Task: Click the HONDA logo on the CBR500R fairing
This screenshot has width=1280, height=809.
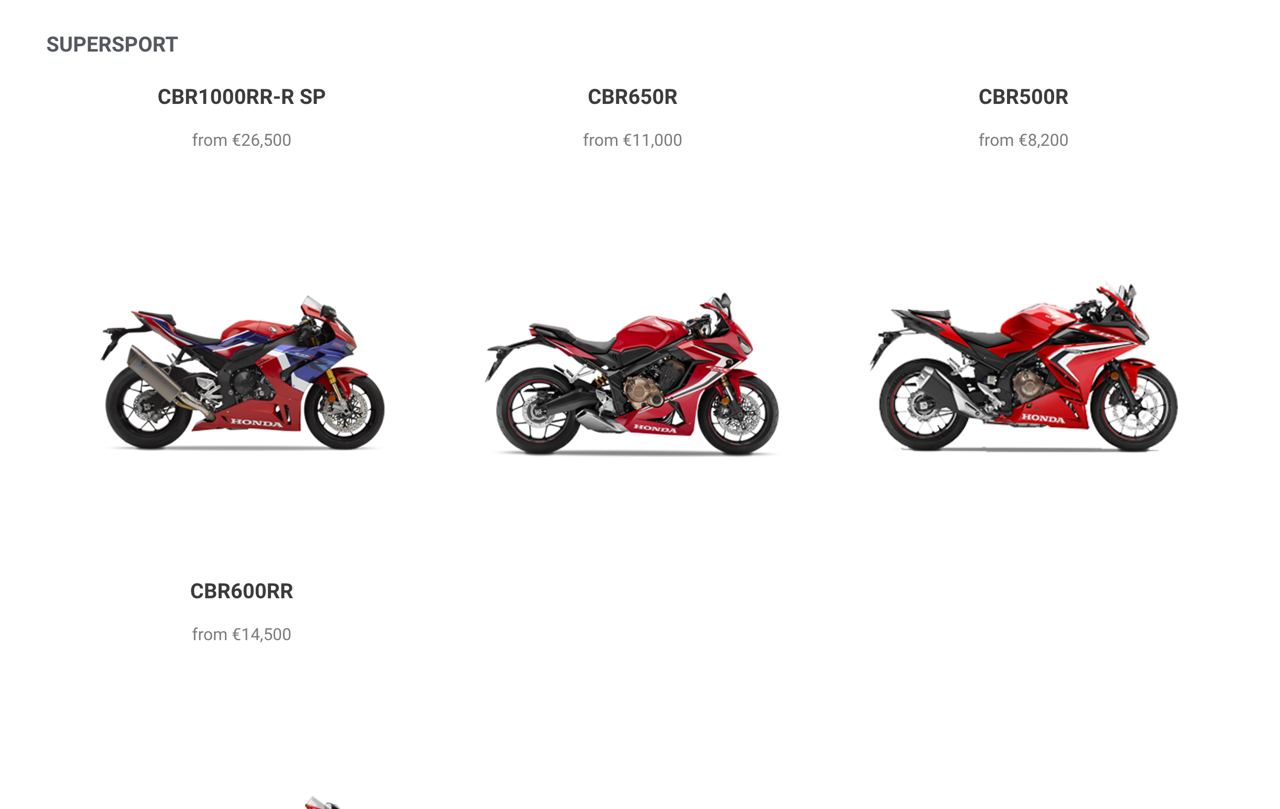Action: (1043, 418)
